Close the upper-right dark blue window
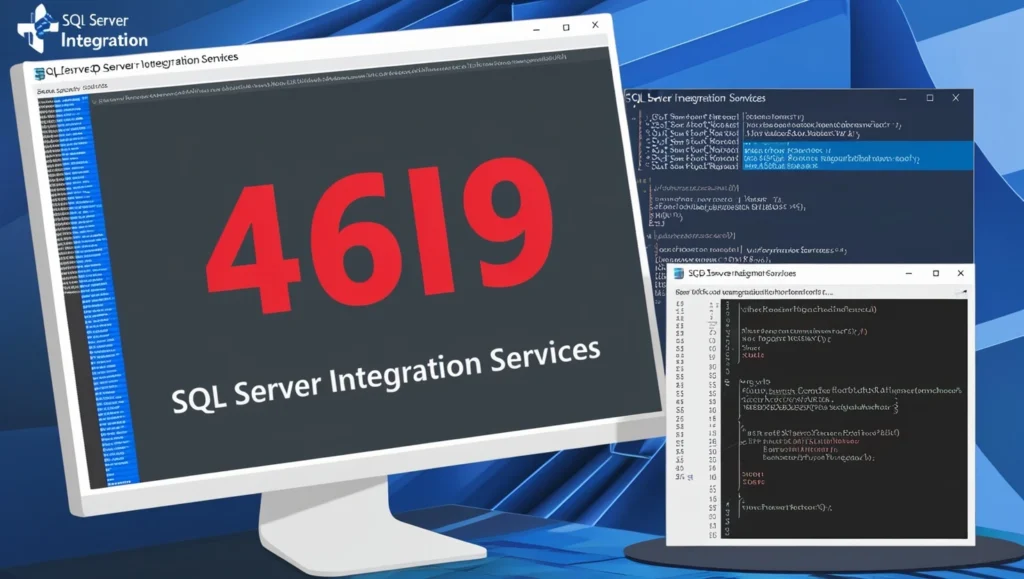This screenshot has width=1024, height=579. tap(955, 98)
